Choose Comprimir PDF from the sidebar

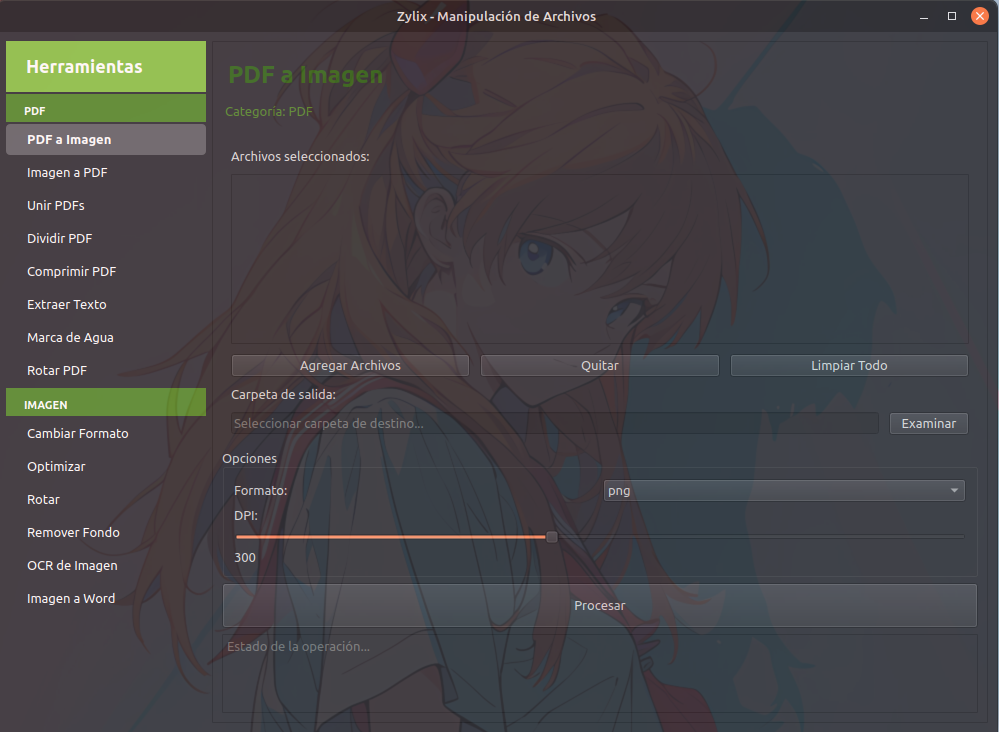tap(106, 272)
